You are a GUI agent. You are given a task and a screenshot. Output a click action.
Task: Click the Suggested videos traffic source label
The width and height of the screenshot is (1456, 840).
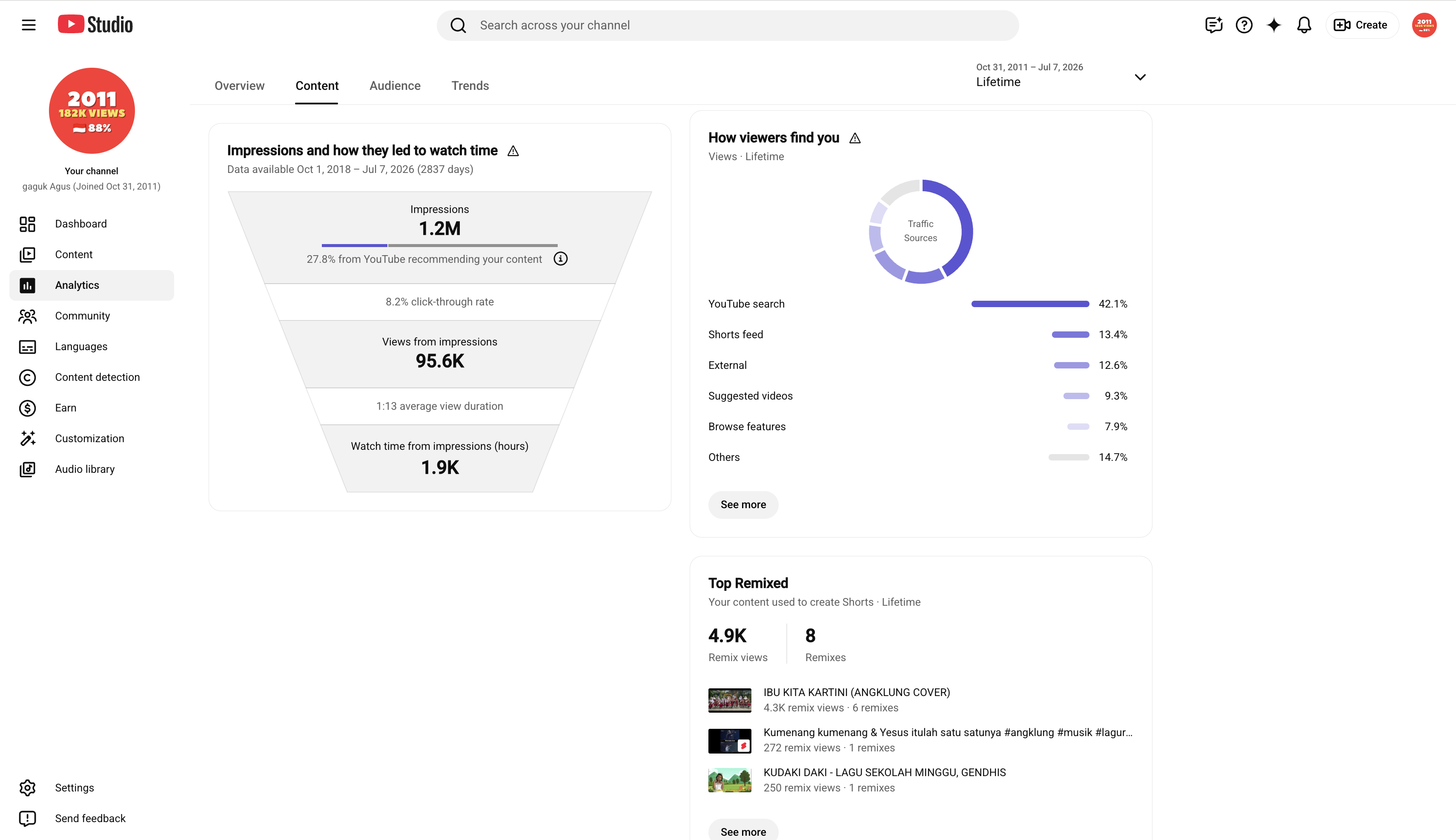750,396
